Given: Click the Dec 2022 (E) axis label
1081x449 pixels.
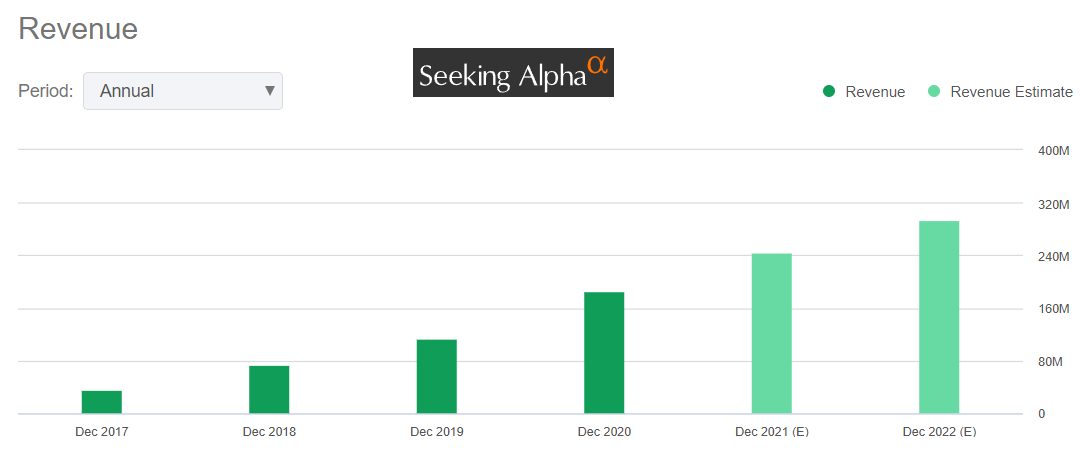Looking at the screenshot, I should coord(939,432).
